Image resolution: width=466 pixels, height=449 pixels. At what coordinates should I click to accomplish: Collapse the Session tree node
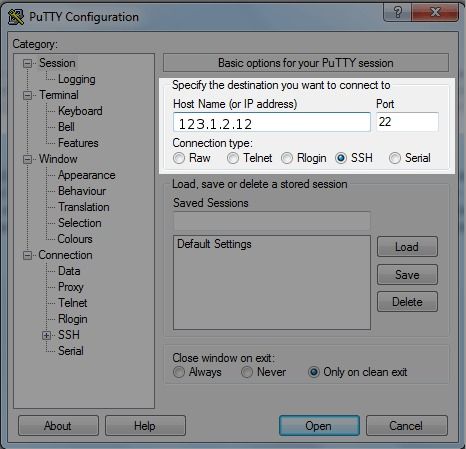point(28,63)
